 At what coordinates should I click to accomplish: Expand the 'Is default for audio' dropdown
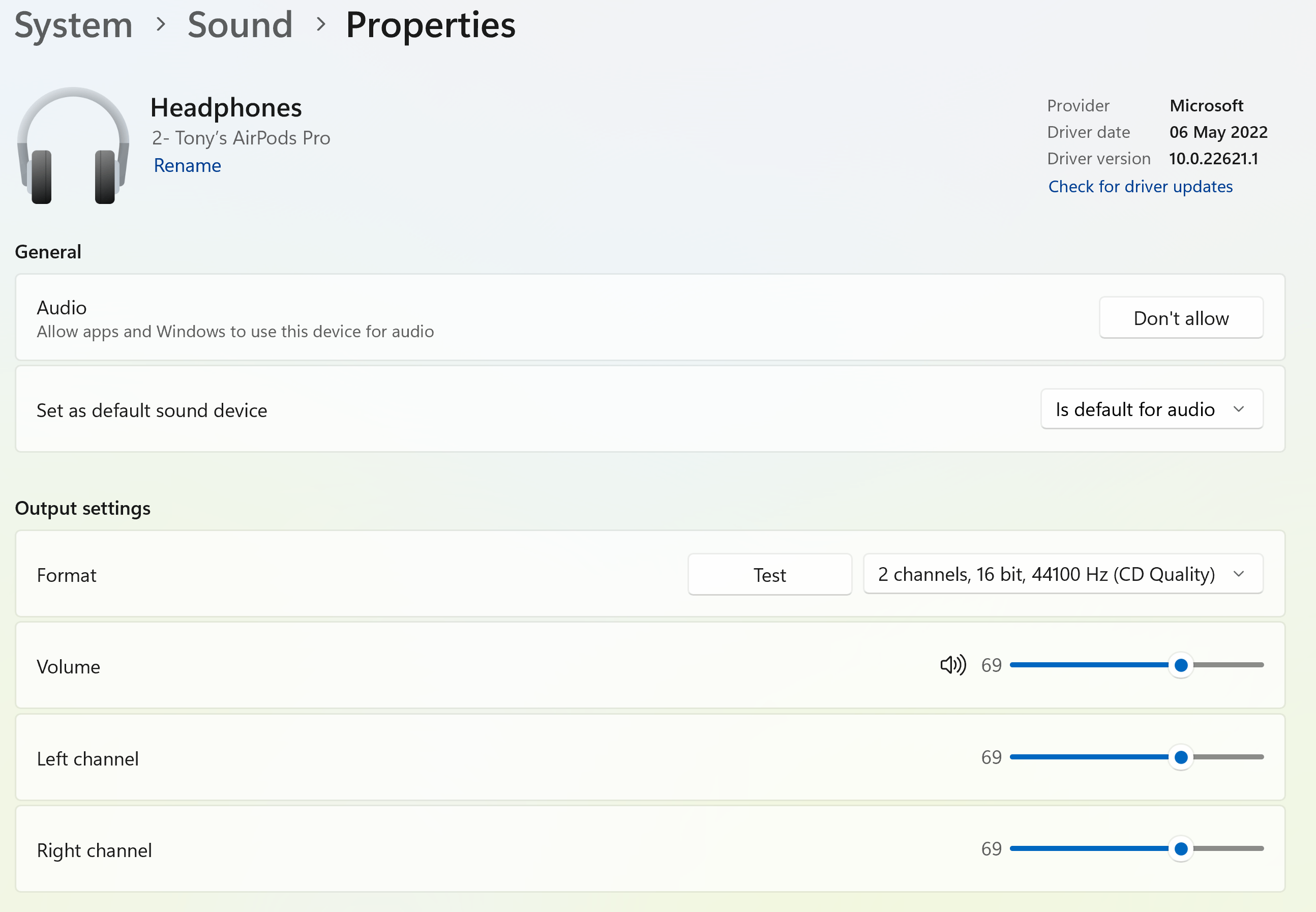(1151, 409)
